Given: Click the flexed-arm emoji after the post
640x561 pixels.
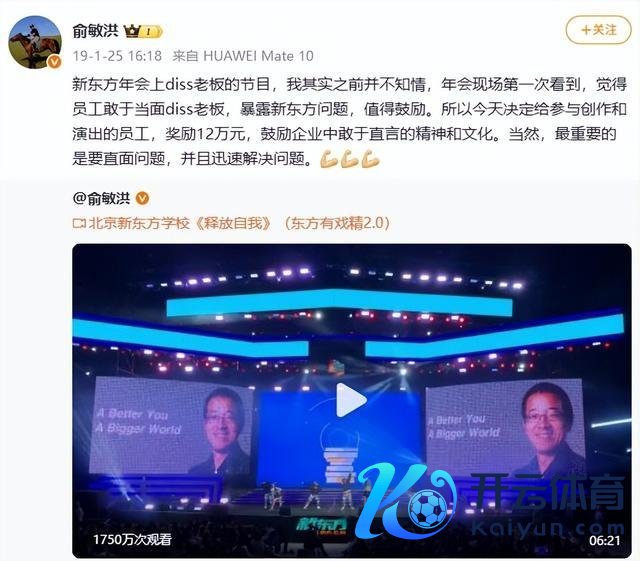Looking at the screenshot, I should click(350, 159).
